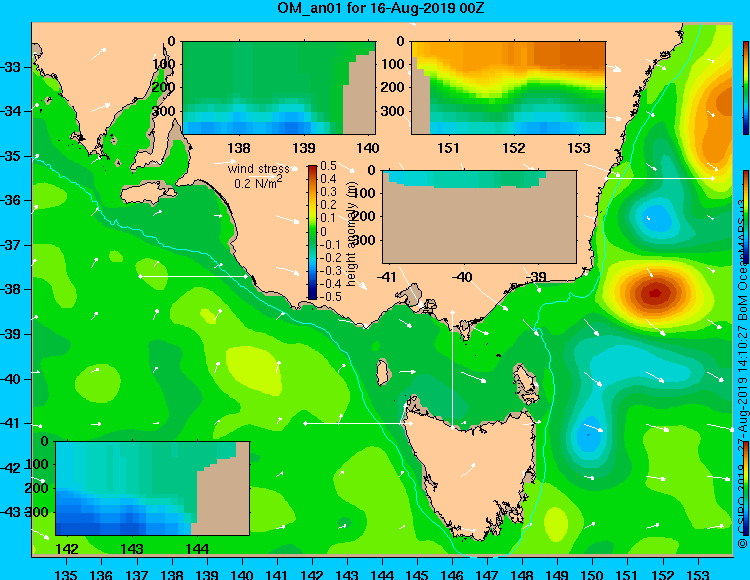Select longitude label 145 on bottom axis
The width and height of the screenshot is (750, 580).
click(x=417, y=574)
